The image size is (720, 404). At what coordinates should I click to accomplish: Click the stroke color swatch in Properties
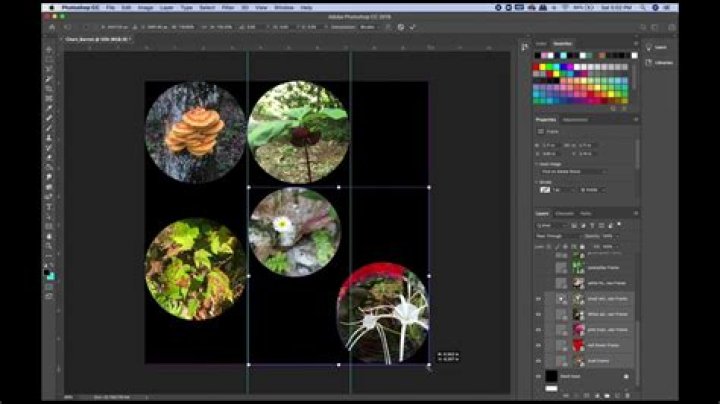click(x=545, y=190)
